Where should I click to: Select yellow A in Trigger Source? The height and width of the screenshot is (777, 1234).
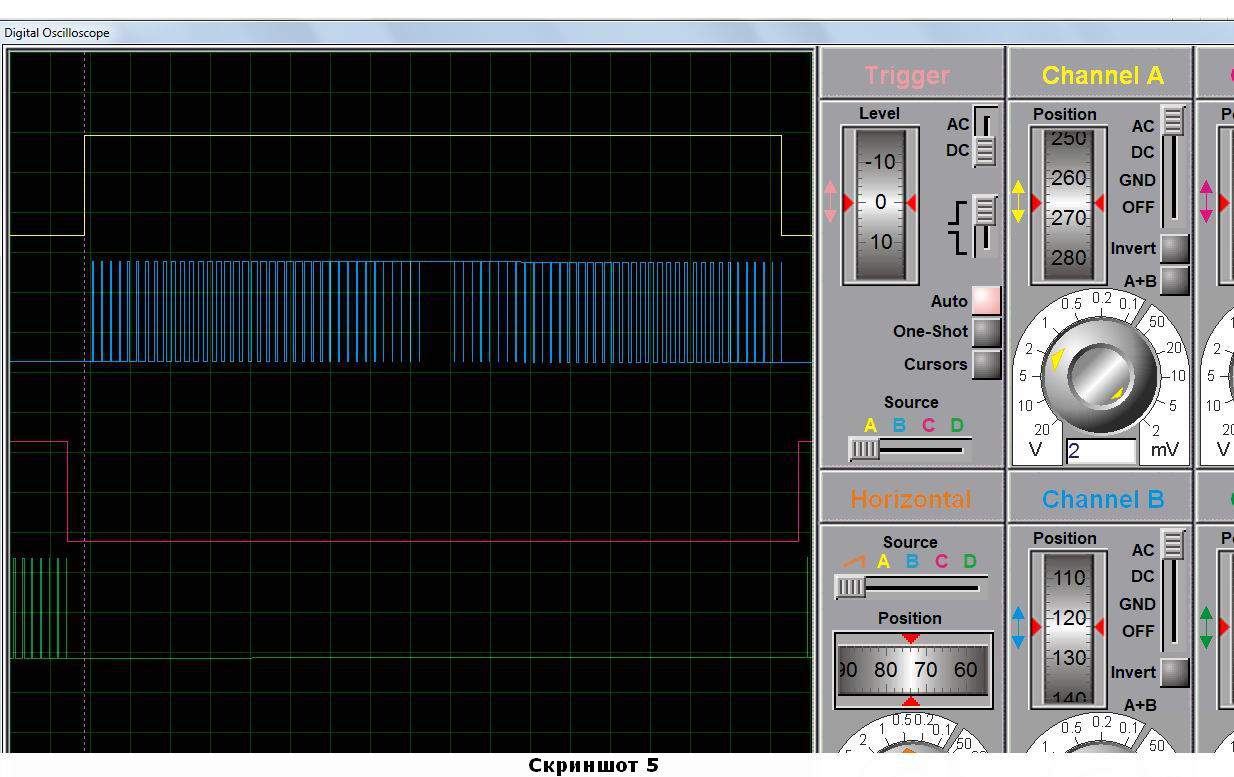tap(870, 426)
